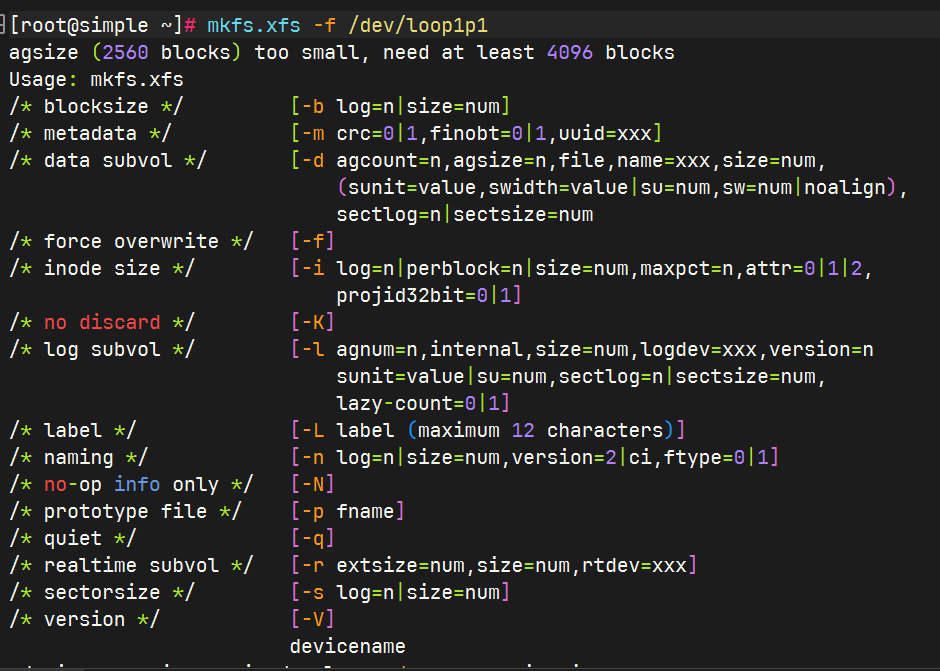
Task: Click the comment '/* no-op info only */'
Action: [x=131, y=485]
